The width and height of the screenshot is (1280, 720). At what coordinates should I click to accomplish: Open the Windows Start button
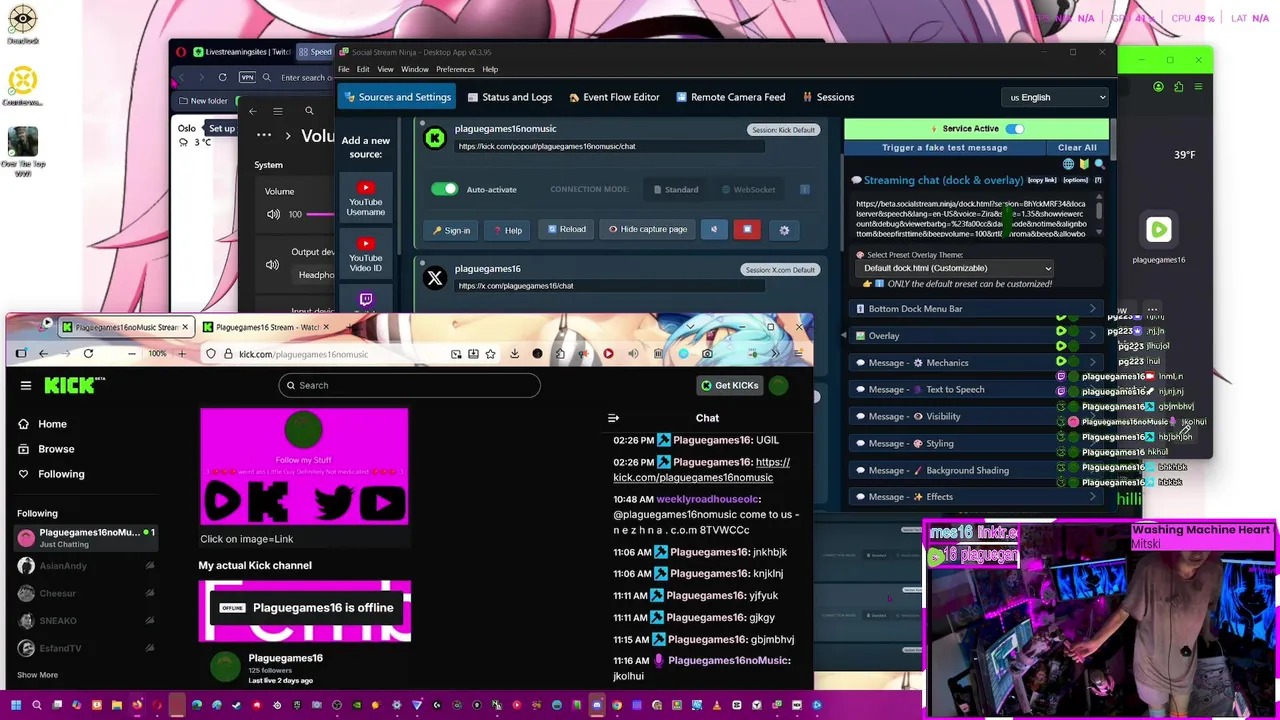pos(16,705)
